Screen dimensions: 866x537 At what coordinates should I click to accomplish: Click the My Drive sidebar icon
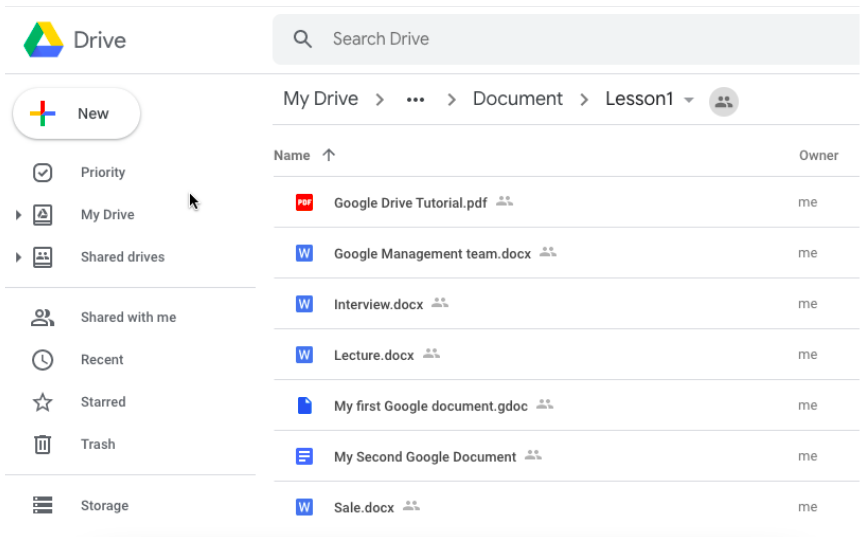(43, 214)
